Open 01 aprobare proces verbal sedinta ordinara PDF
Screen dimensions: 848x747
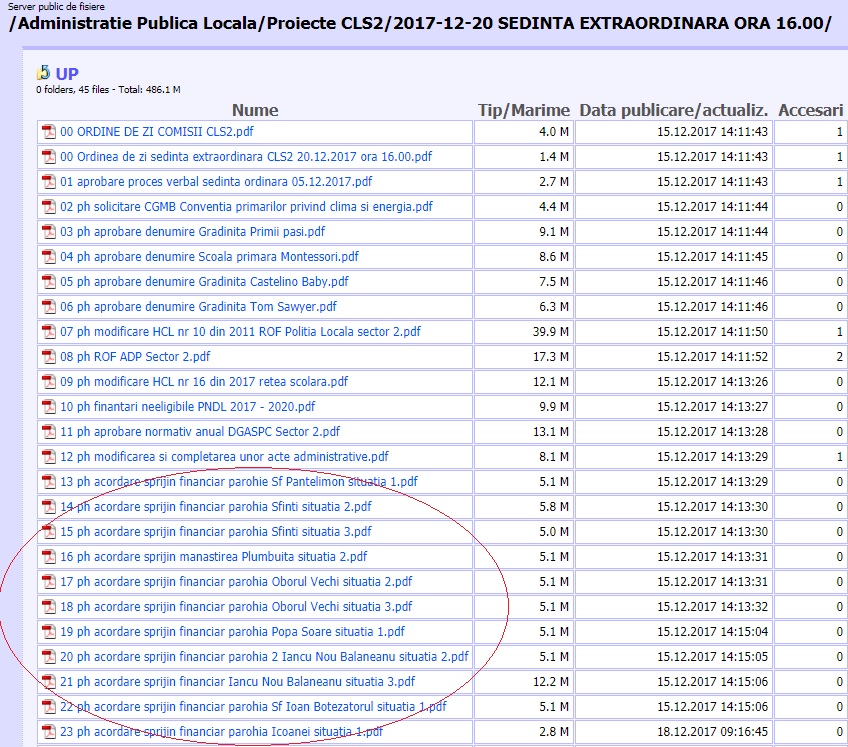click(216, 182)
